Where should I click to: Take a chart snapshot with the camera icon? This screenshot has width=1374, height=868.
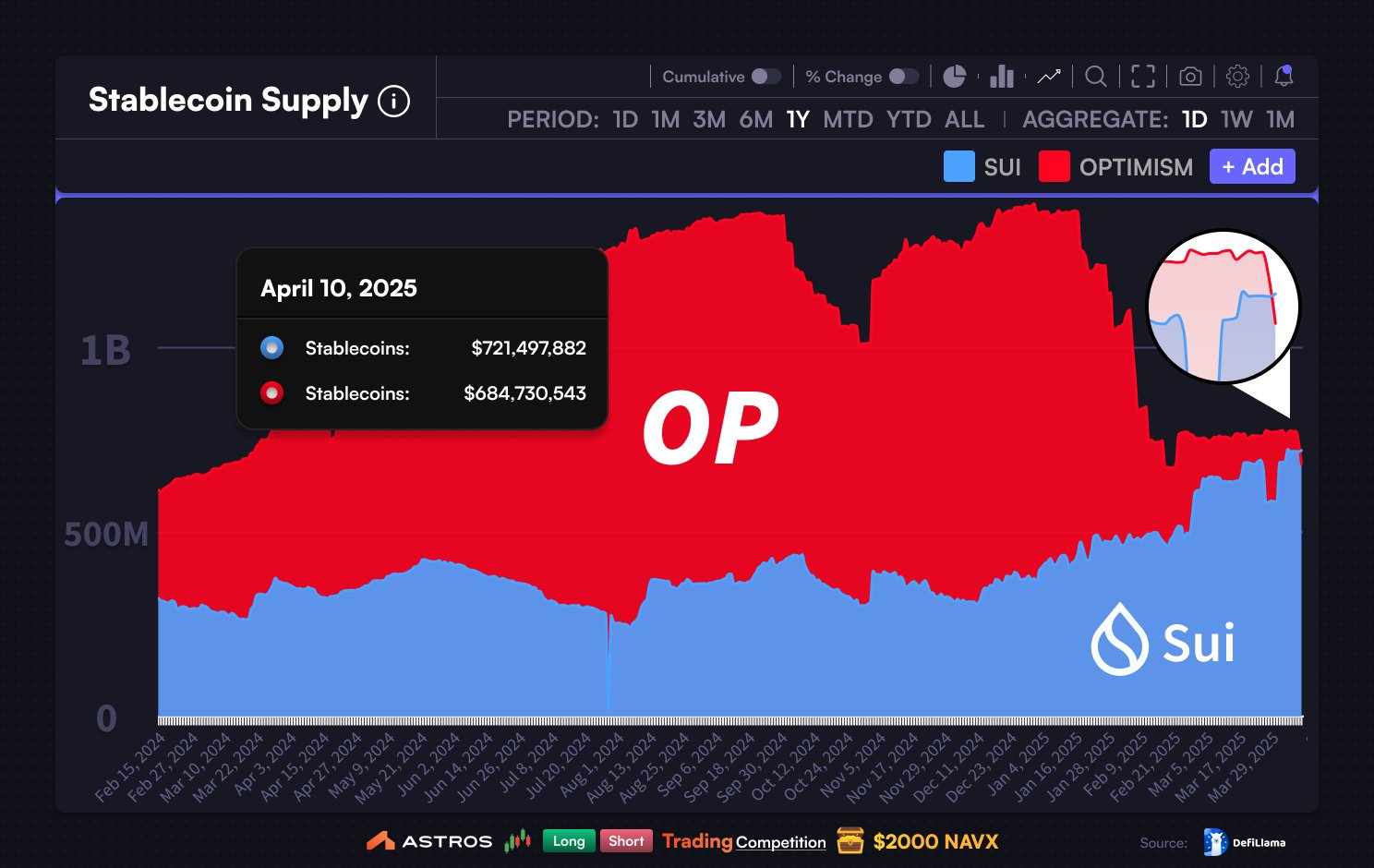point(1190,77)
